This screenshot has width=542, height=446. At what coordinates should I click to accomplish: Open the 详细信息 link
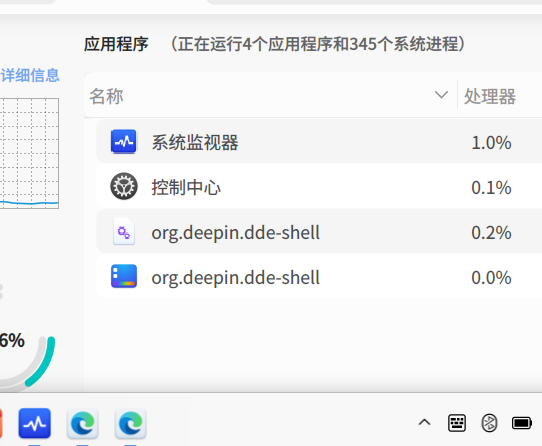[30, 75]
